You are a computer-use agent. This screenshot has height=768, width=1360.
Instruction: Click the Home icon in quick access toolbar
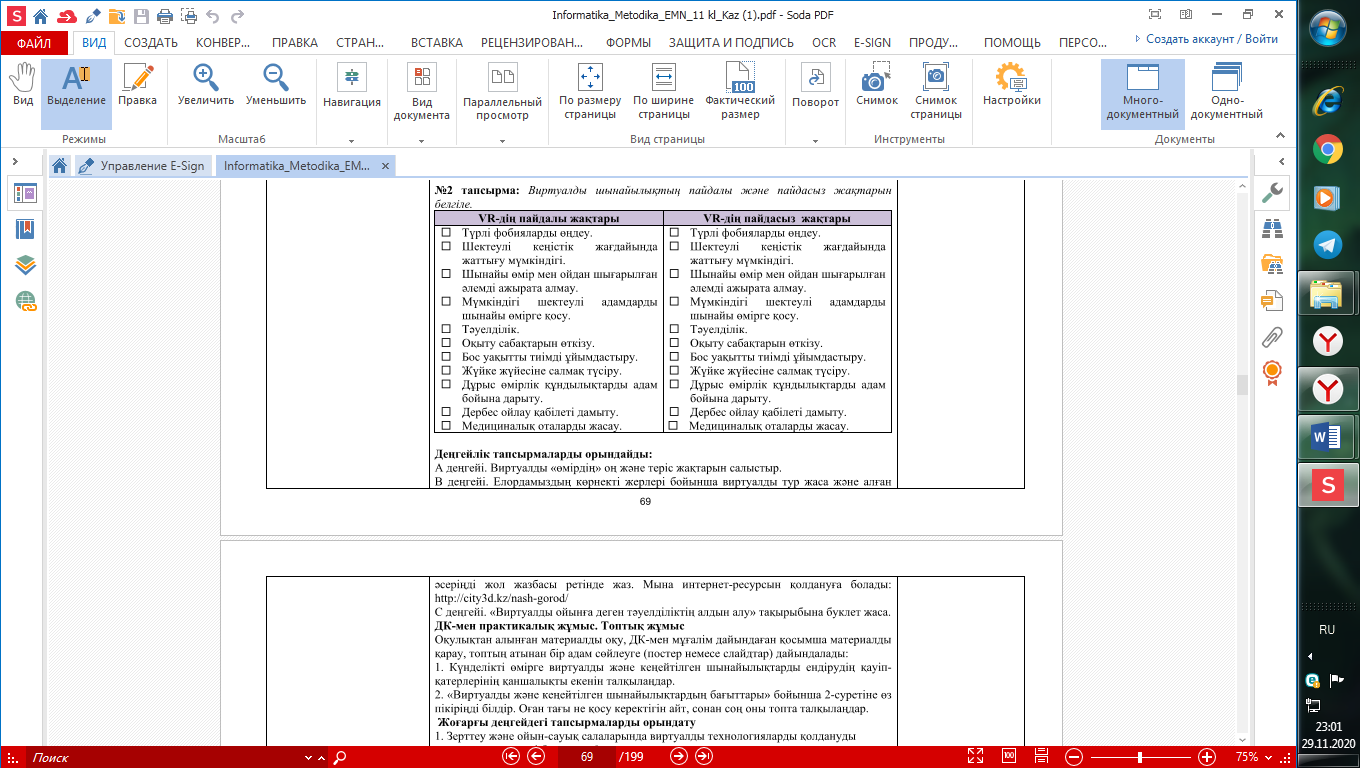click(40, 16)
